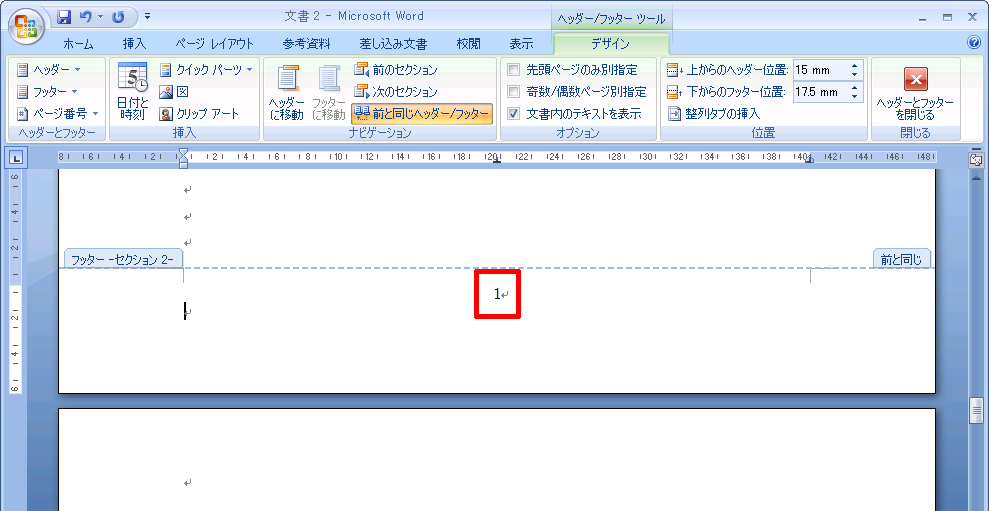Click the ページ番号 icon
Viewport: 989px width, 511px height.
23,114
